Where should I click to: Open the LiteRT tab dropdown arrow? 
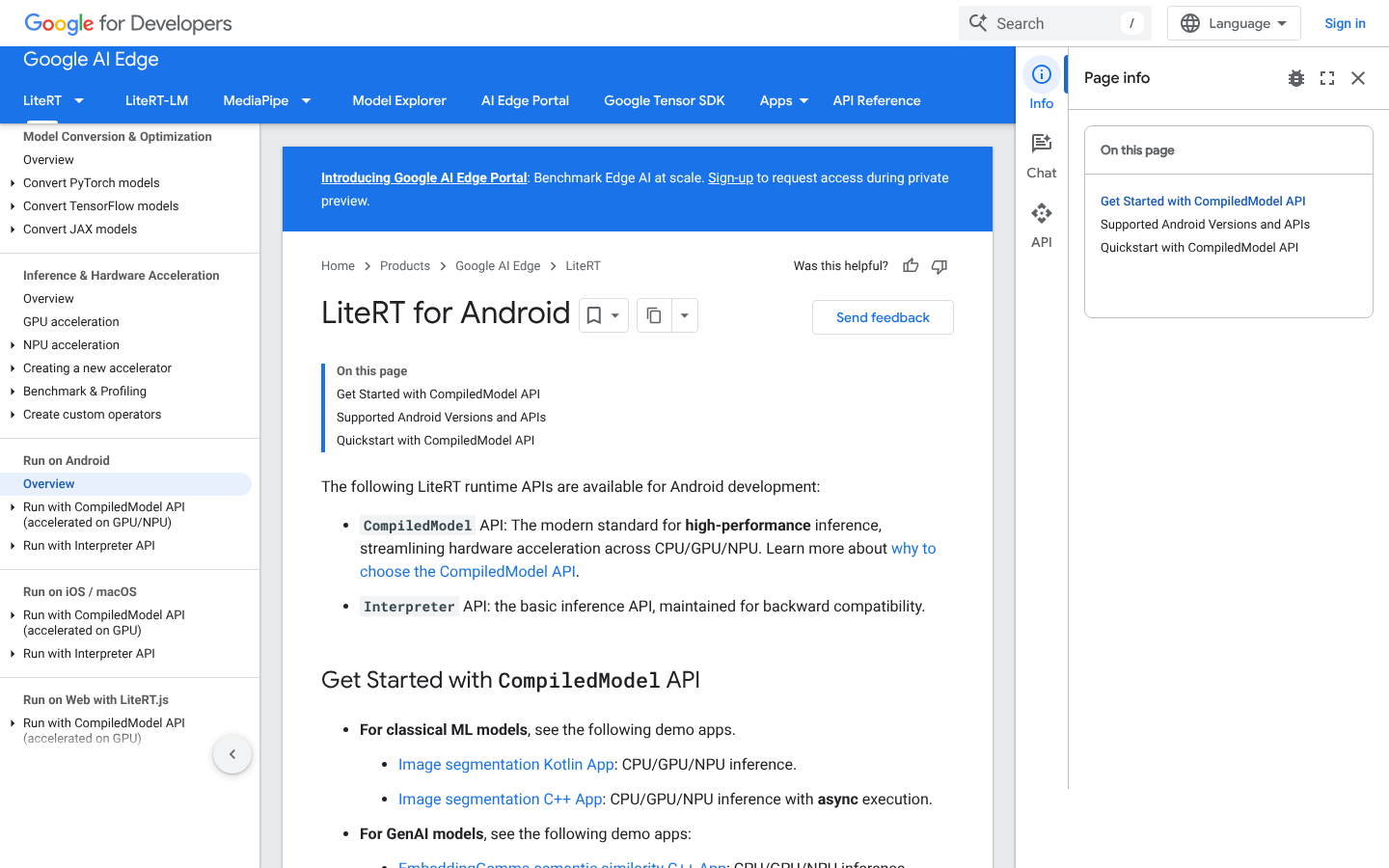[x=79, y=100]
